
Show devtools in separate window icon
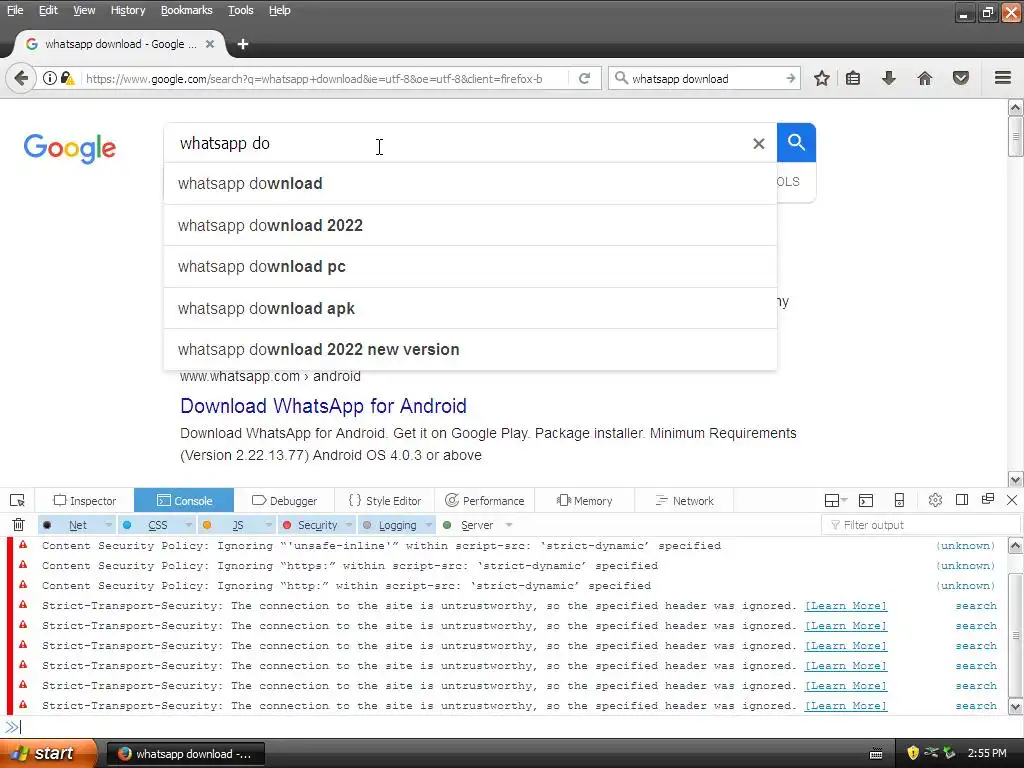(x=988, y=499)
